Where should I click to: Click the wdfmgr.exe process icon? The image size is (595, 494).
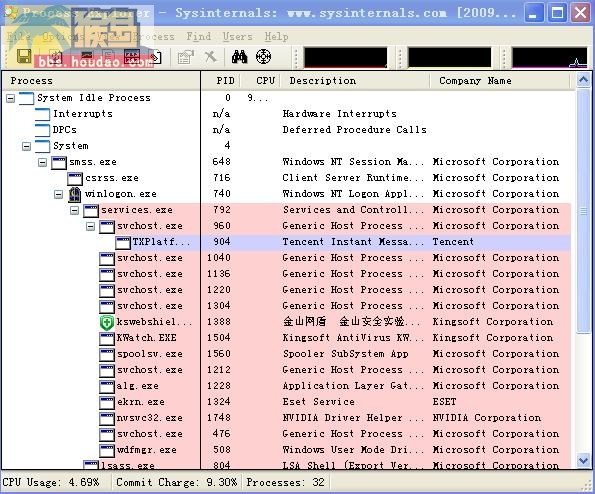click(107, 450)
